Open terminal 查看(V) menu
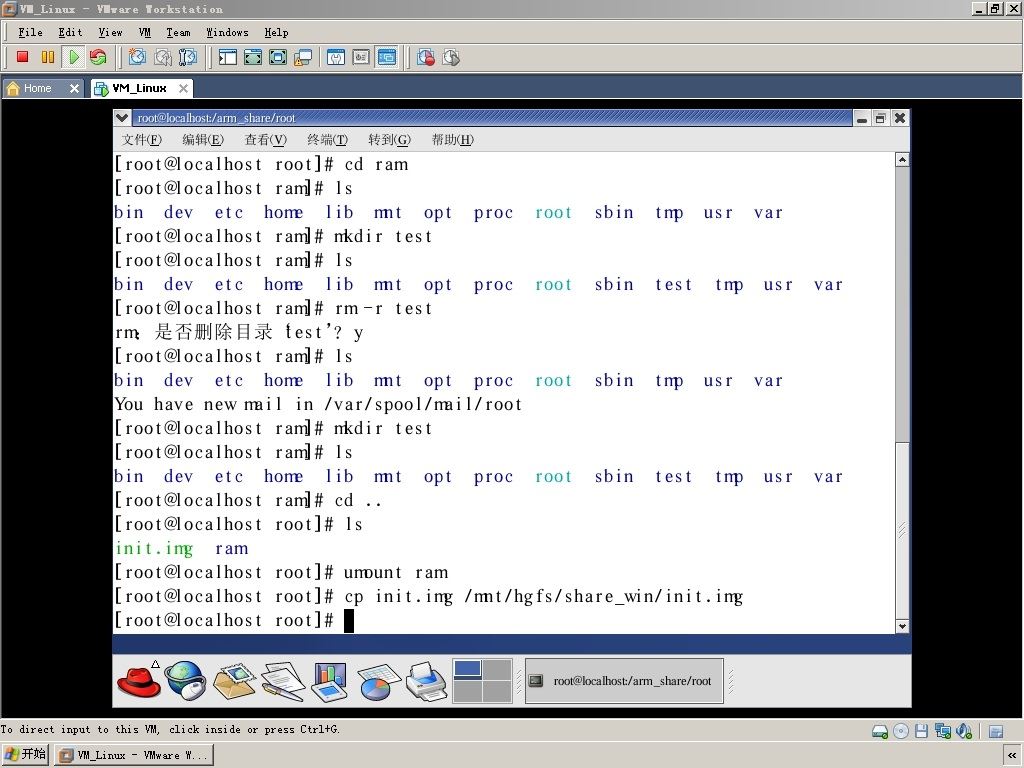The image size is (1024, 768). 265,139
